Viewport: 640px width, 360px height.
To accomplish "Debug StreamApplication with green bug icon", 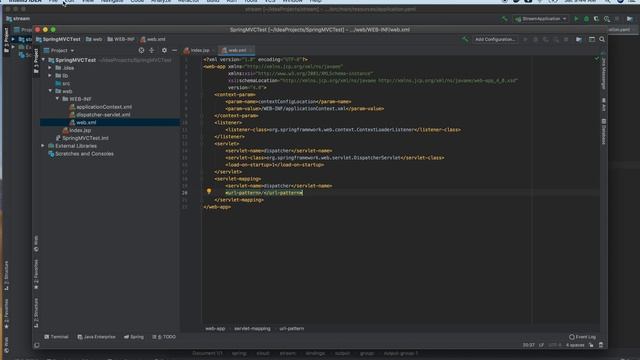I will [586, 19].
